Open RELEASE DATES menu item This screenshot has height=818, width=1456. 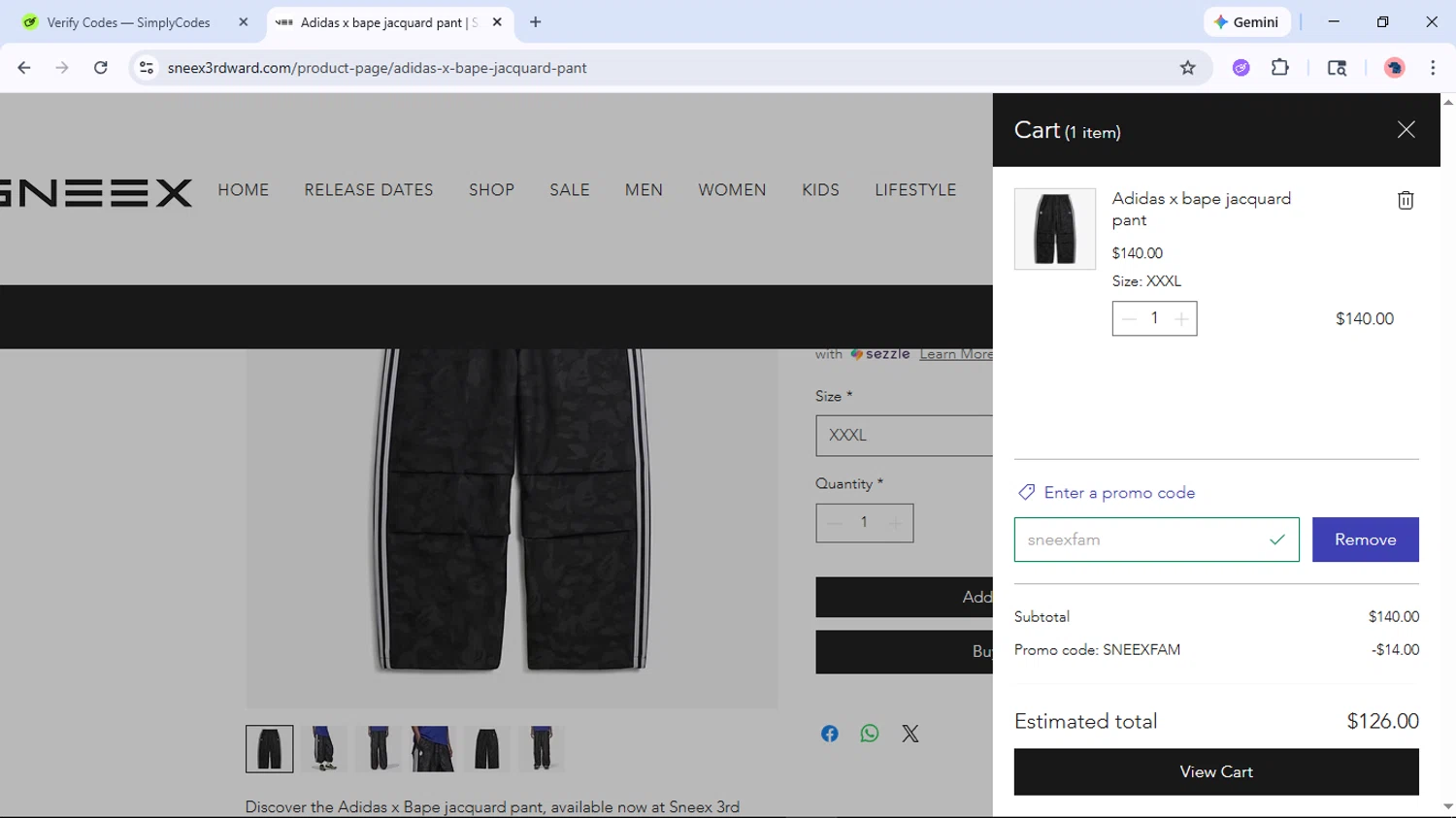(369, 190)
